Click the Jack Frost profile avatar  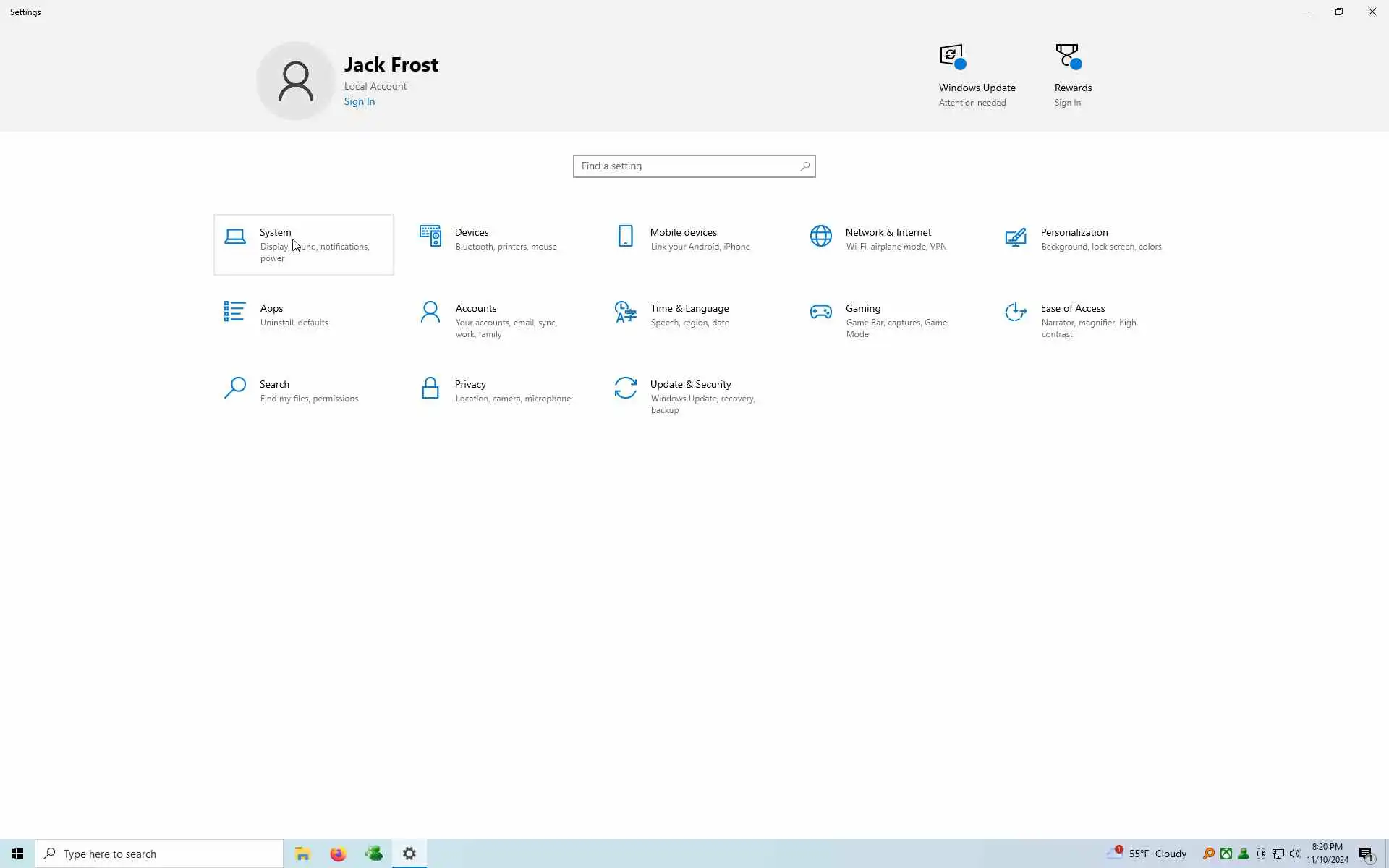[x=296, y=80]
